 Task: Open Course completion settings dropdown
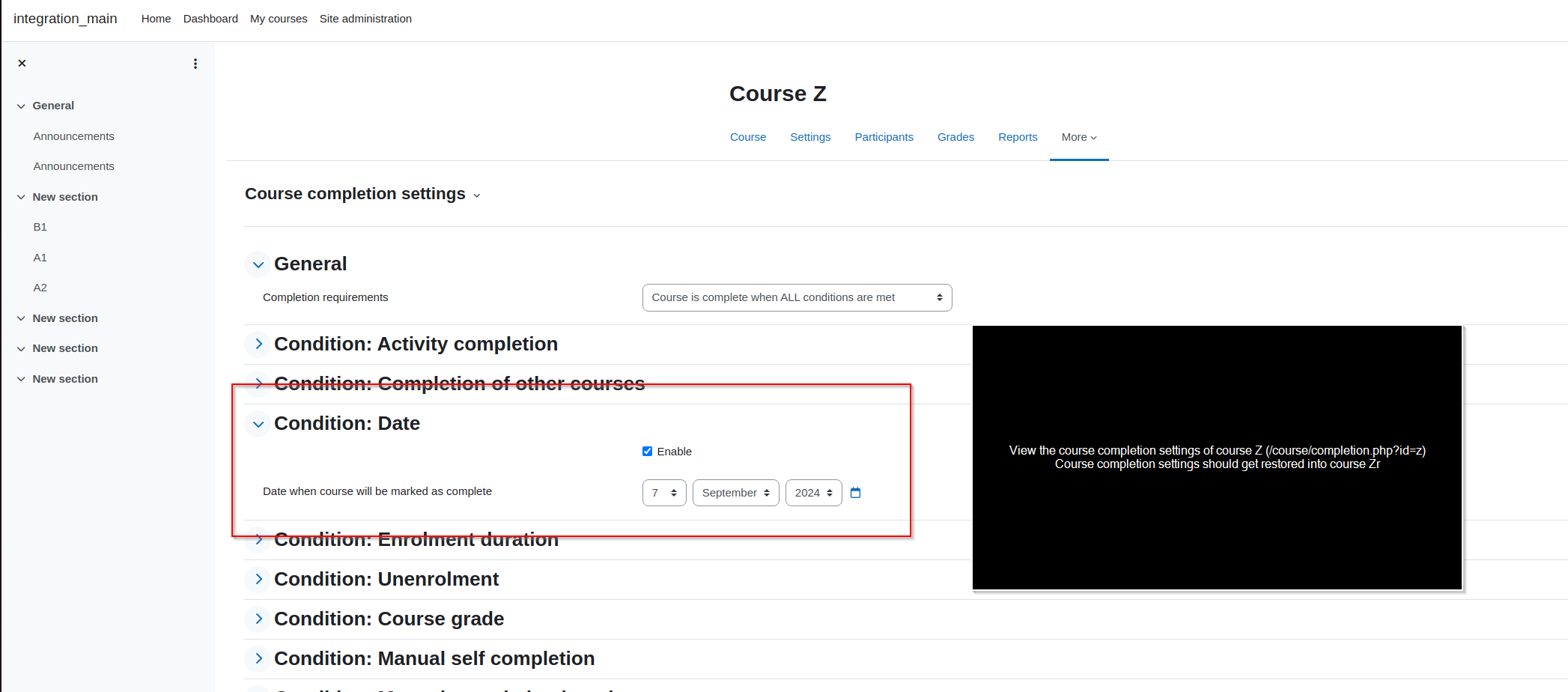coord(363,194)
